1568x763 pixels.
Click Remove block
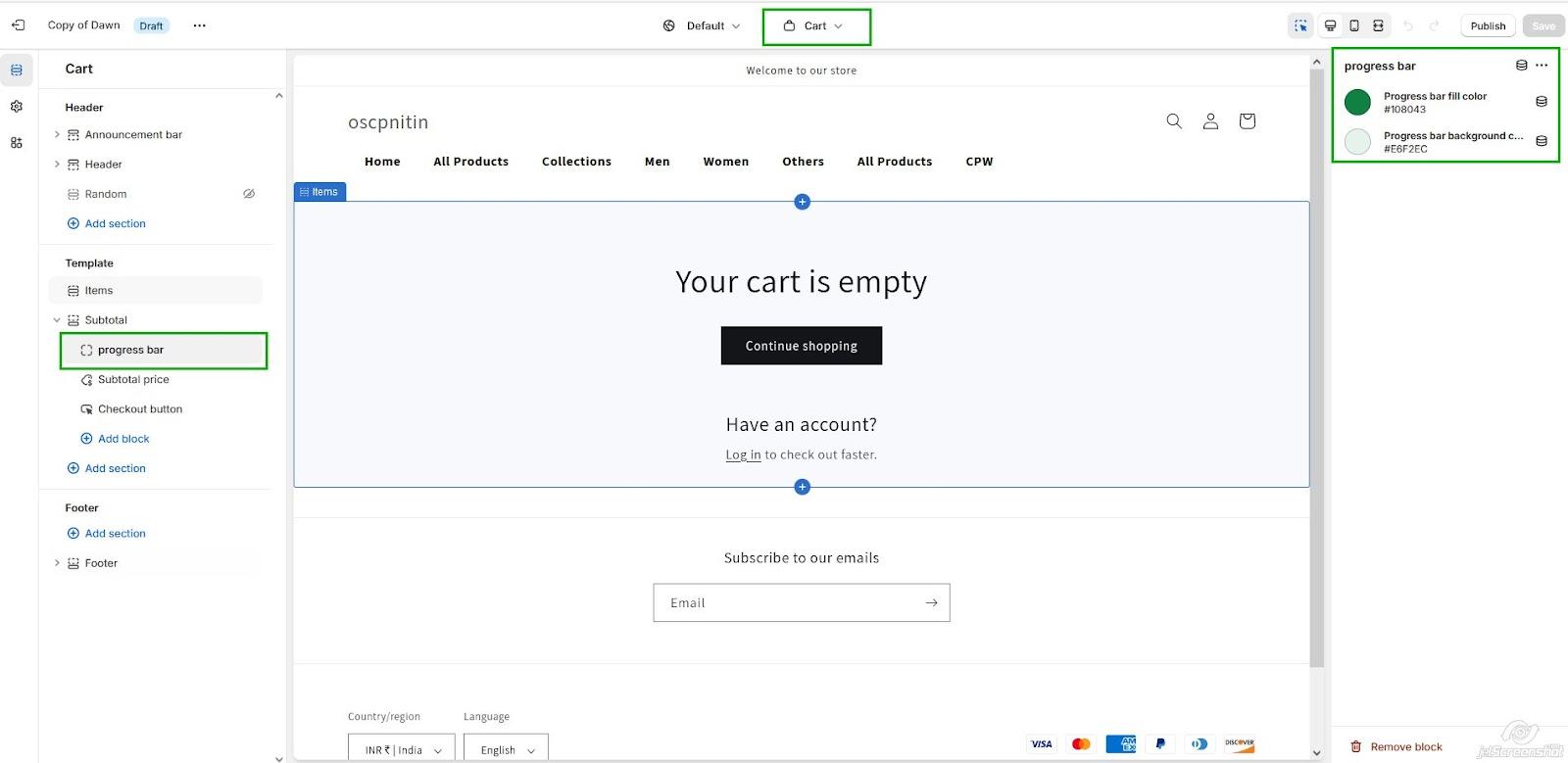point(1405,746)
